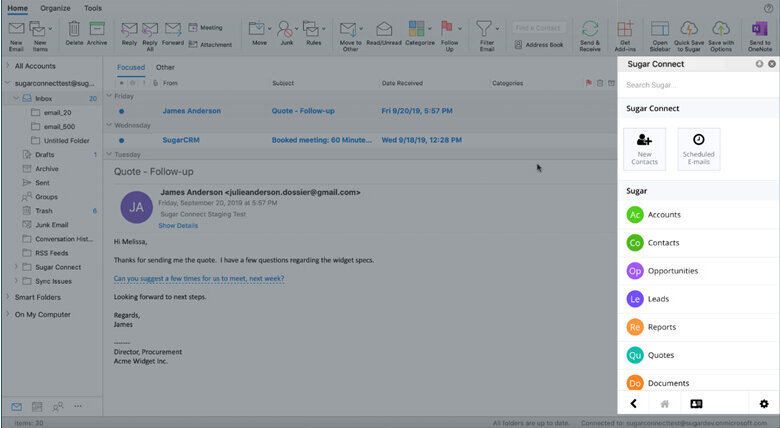Click the Show Details link

178,226
